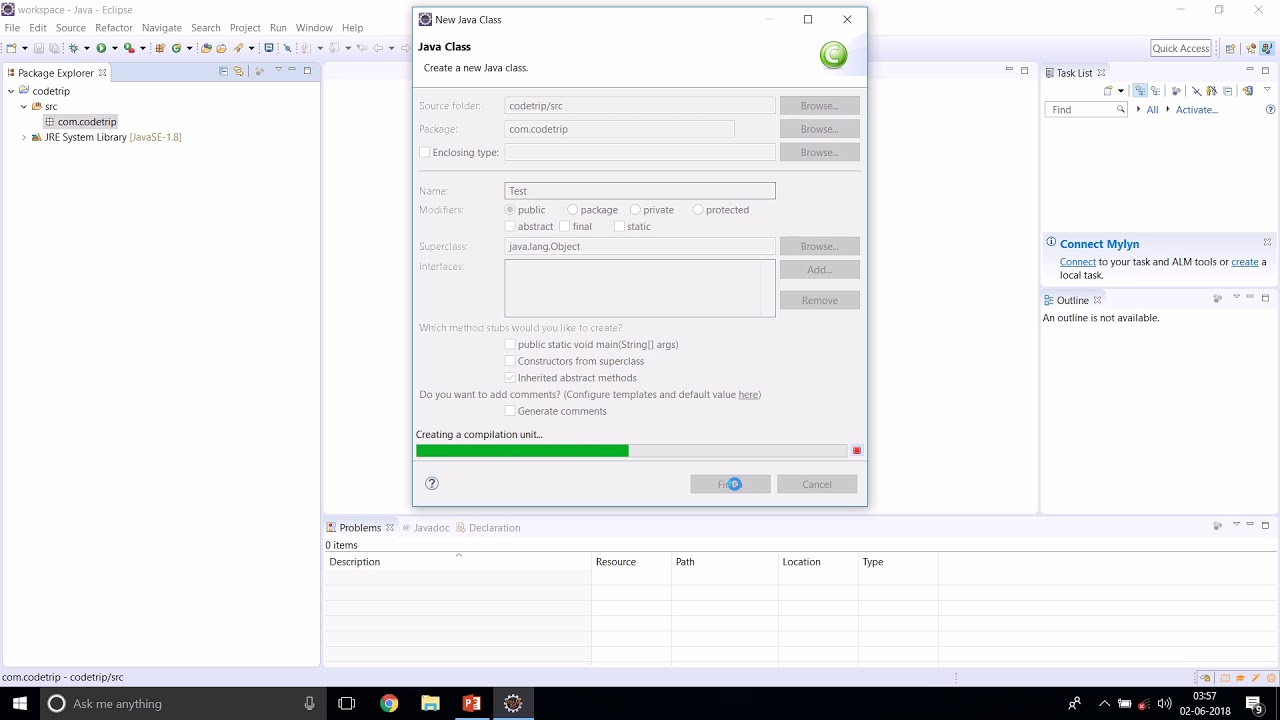1280x720 pixels.
Task: Select the protected modifier radio button
Action: [698, 210]
